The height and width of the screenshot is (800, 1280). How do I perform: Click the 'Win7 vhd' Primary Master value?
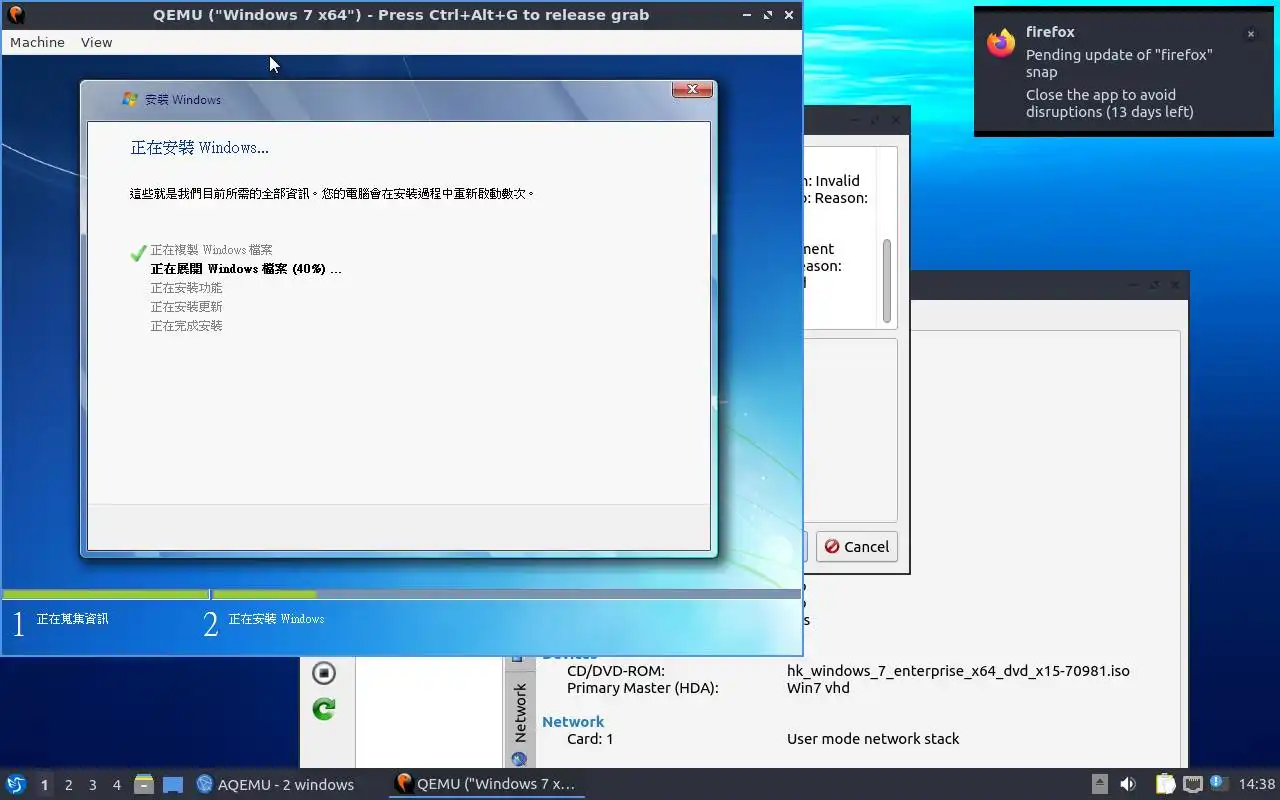point(818,688)
